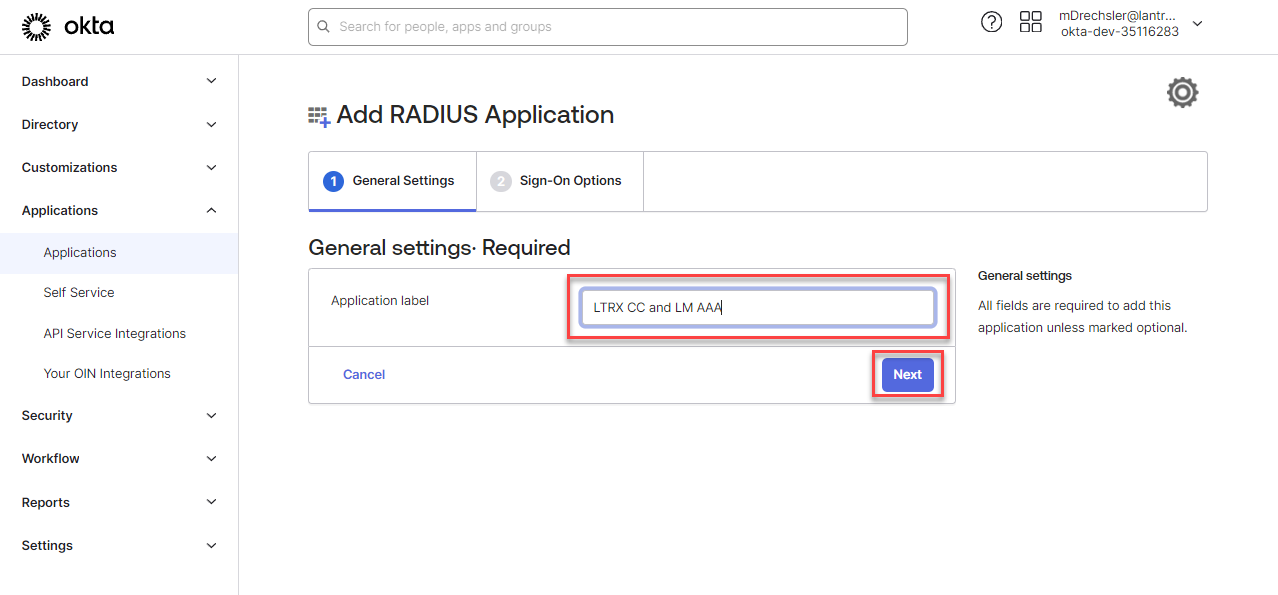The width and height of the screenshot is (1278, 595).
Task: Open the user account dropdown menu
Action: tap(1197, 24)
